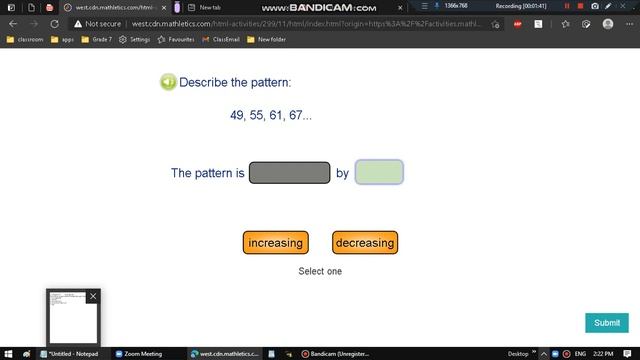
Task: Open the clock showing 2:22 PM
Action: [603, 354]
